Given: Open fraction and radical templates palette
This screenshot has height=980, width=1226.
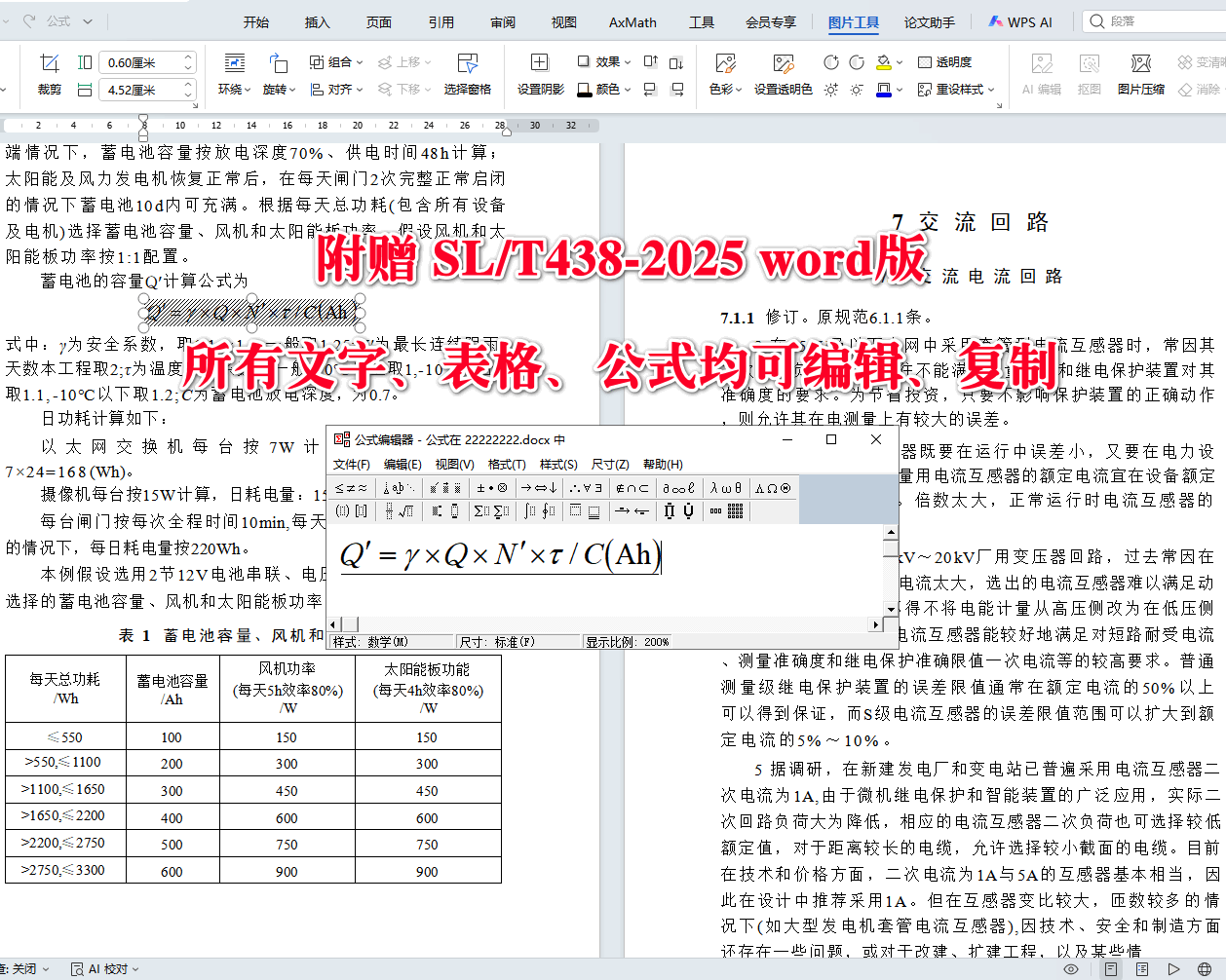Looking at the screenshot, I should pos(399,510).
